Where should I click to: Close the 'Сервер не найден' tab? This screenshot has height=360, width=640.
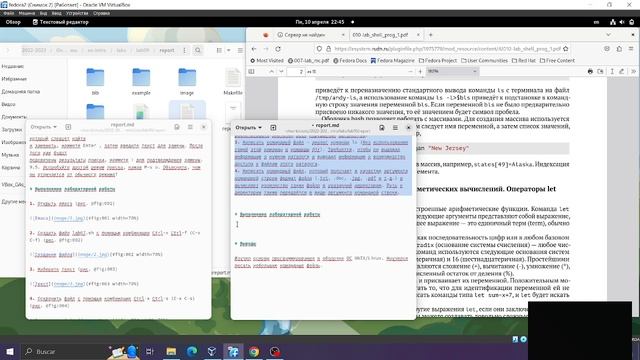pyautogui.click(x=343, y=35)
